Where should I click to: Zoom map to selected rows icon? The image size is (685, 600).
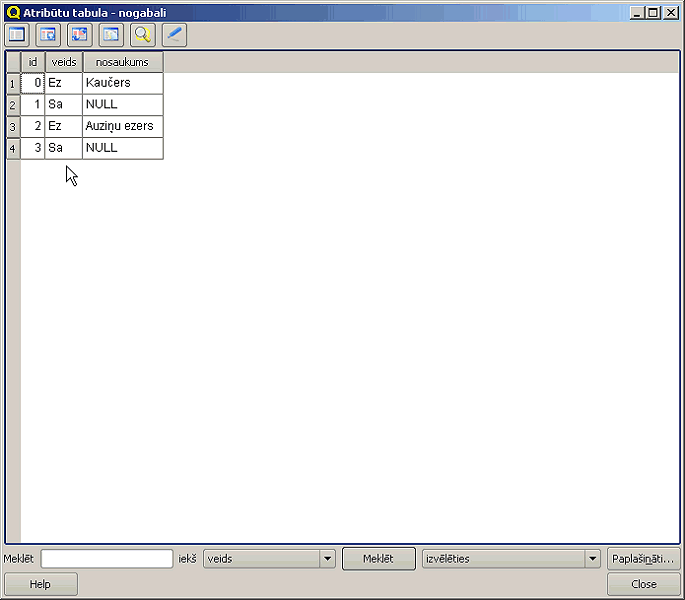(x=142, y=35)
